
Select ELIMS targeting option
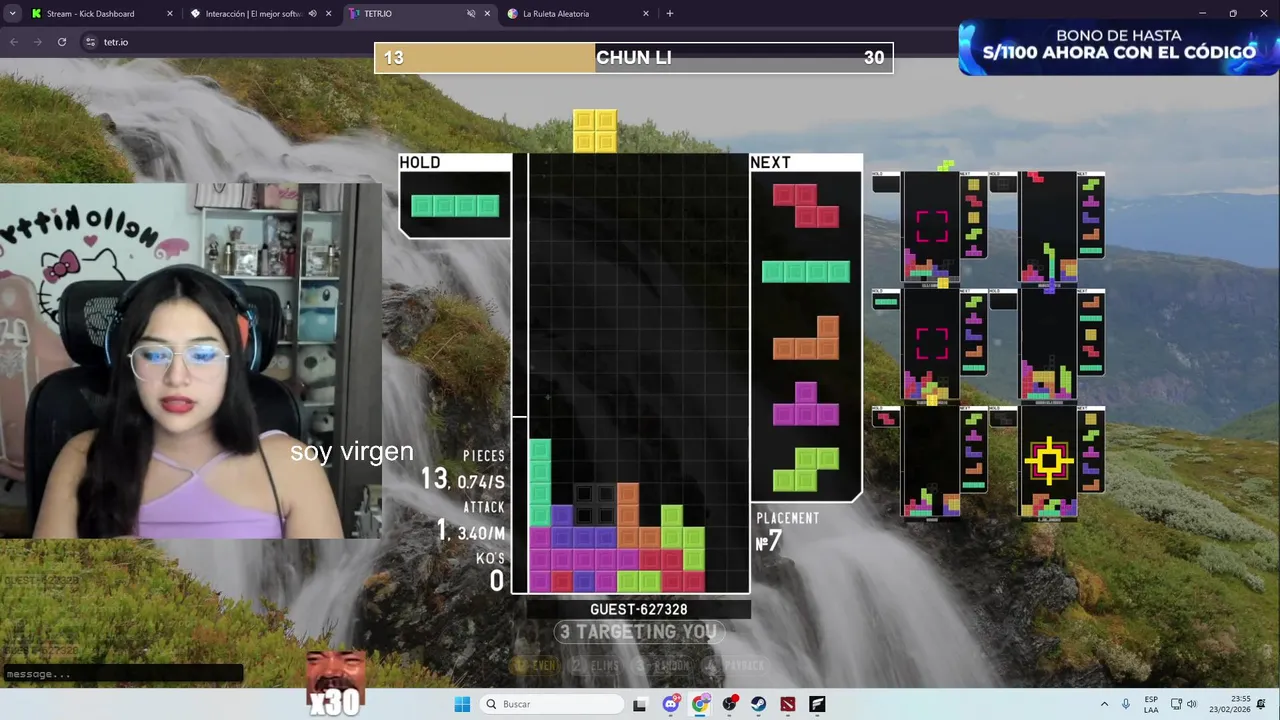point(595,665)
